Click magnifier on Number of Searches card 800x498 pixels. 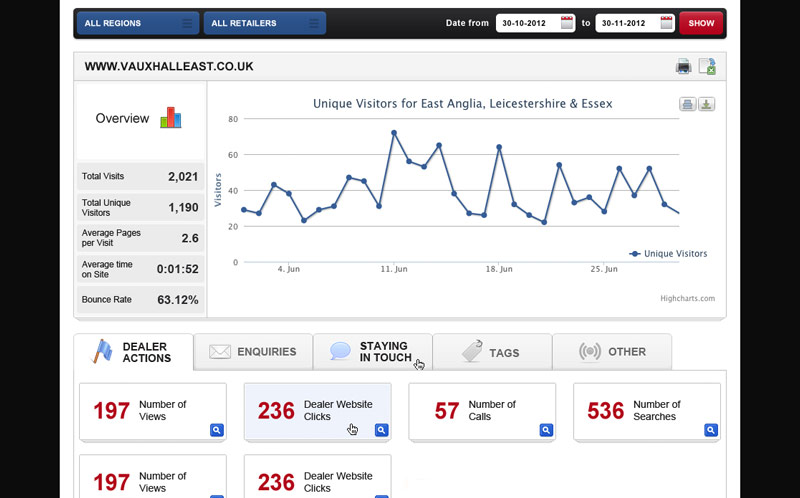tap(711, 430)
